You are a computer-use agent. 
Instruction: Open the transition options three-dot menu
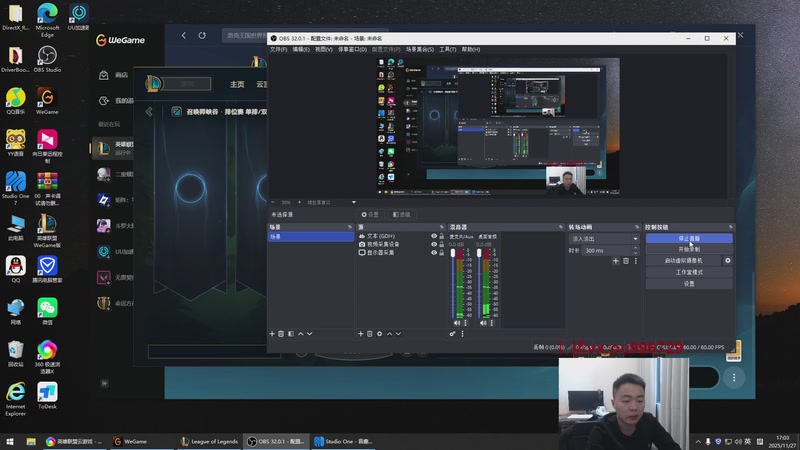(636, 261)
